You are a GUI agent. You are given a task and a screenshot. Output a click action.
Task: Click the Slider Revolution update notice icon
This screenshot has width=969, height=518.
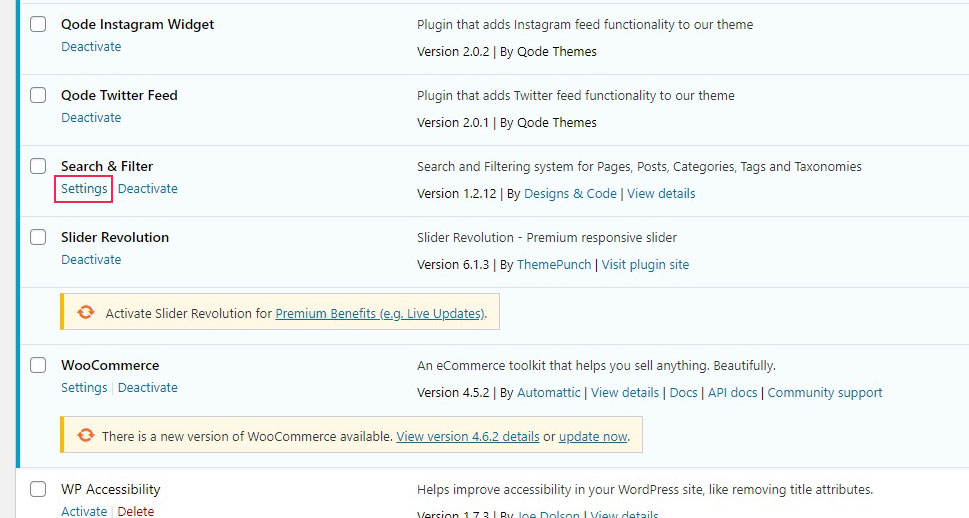pos(86,313)
